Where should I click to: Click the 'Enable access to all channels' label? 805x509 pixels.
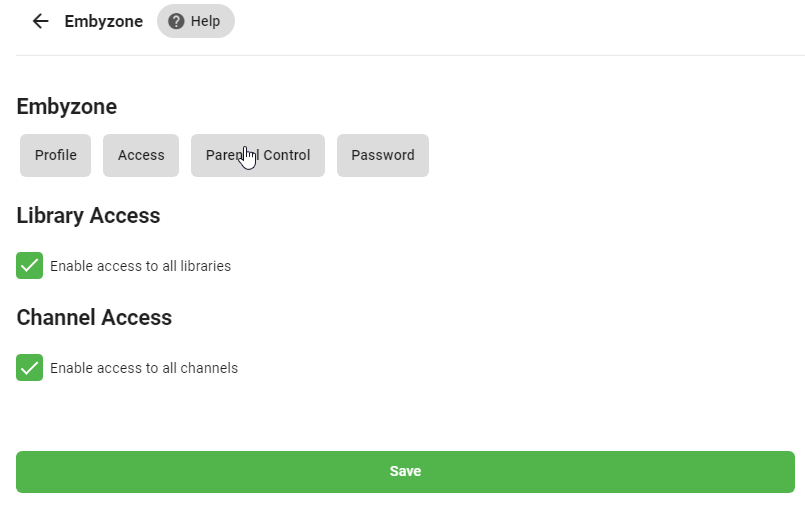144,368
